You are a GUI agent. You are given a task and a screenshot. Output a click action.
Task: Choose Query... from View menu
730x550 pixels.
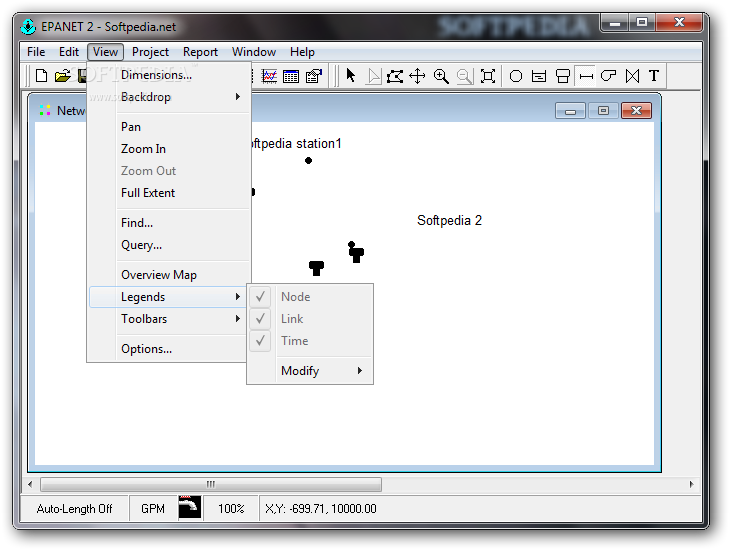coord(168,244)
